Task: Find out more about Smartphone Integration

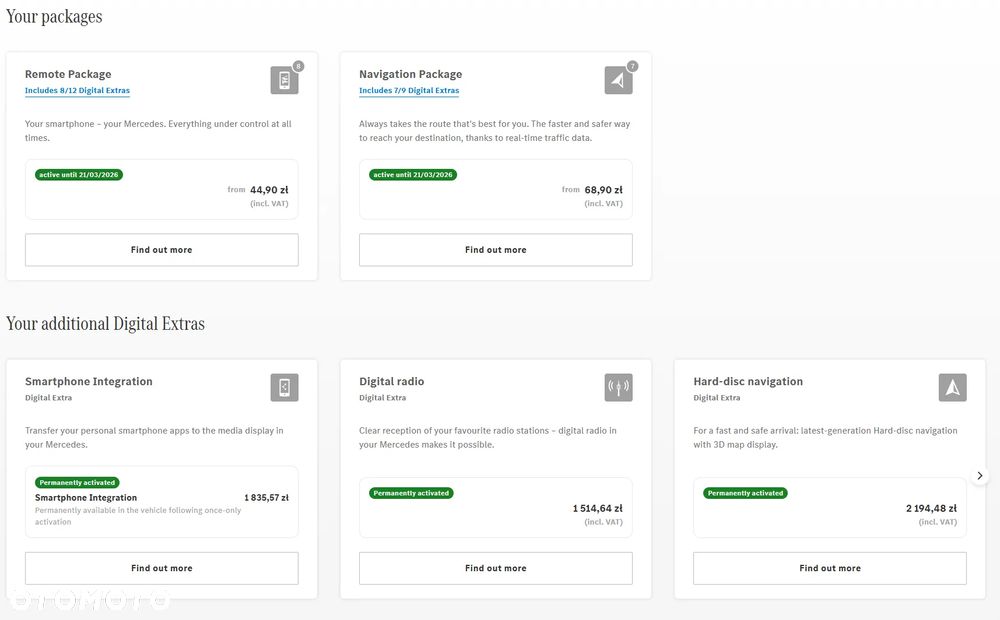Action: pyautogui.click(x=161, y=568)
